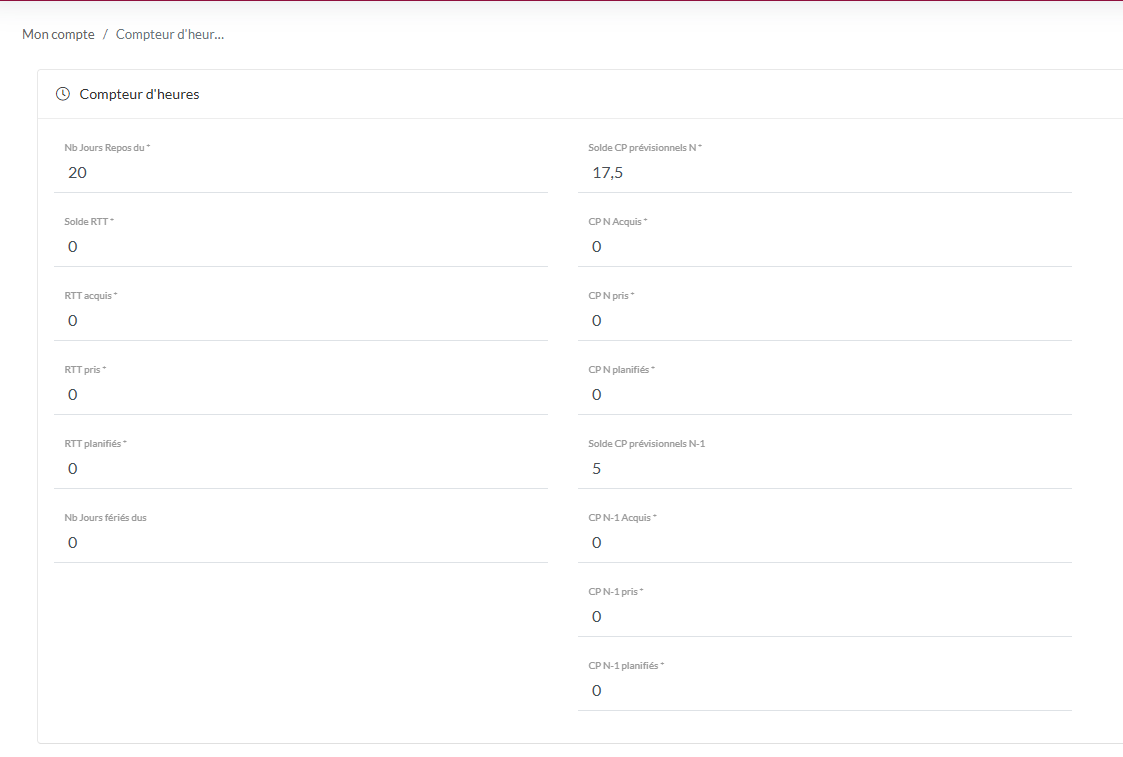The height and width of the screenshot is (757, 1123).
Task: Select the Nb Jours Repos du field
Action: (x=300, y=173)
